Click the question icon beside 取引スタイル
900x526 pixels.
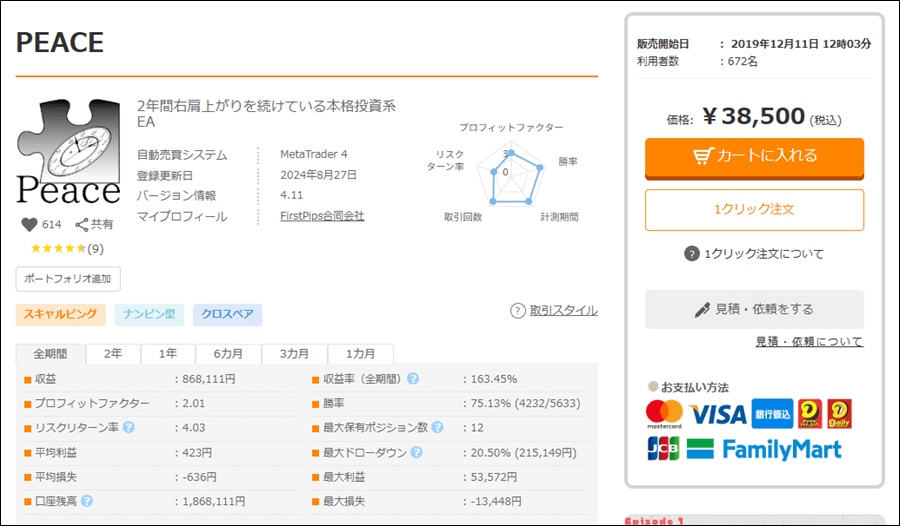tap(517, 311)
